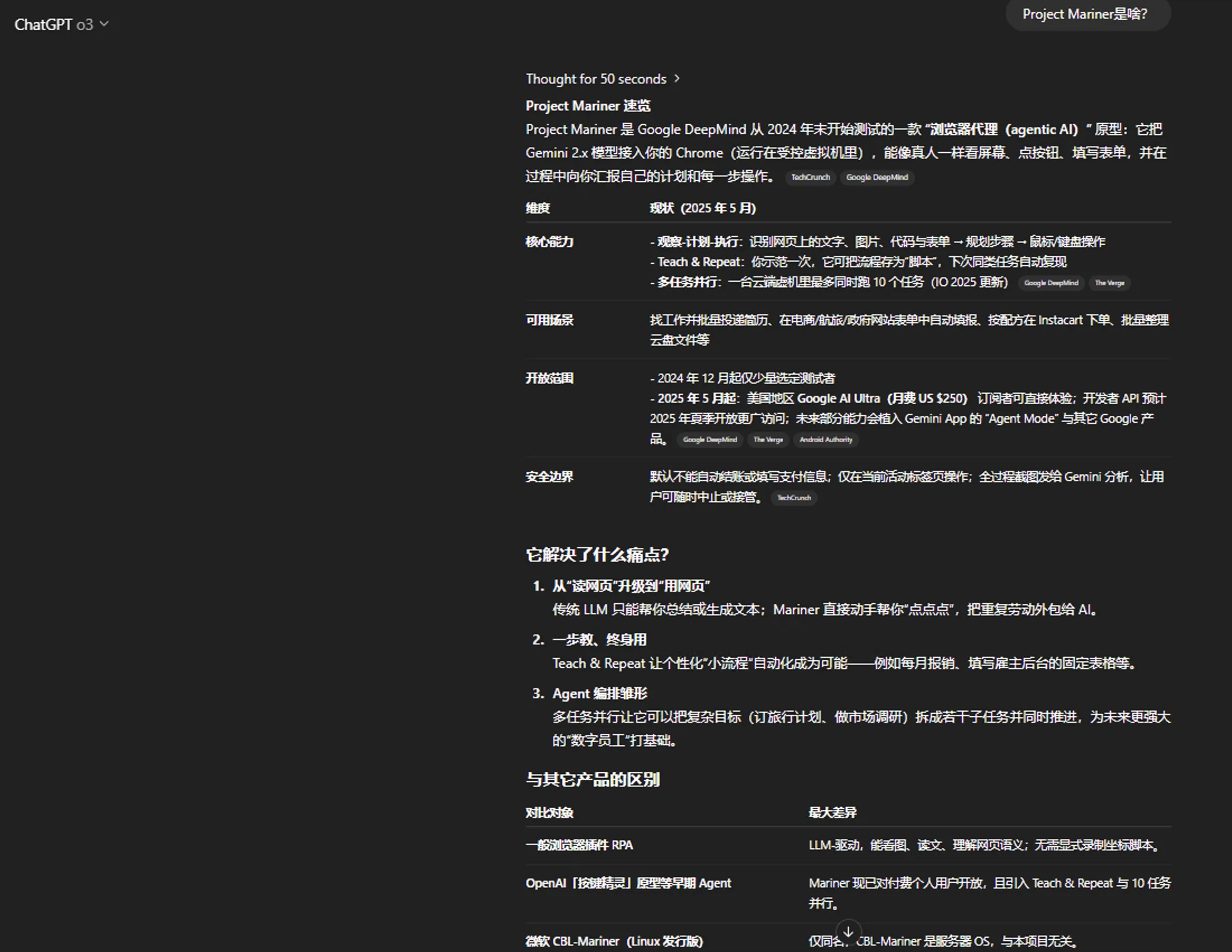Click the '核心能力' row label

click(549, 242)
